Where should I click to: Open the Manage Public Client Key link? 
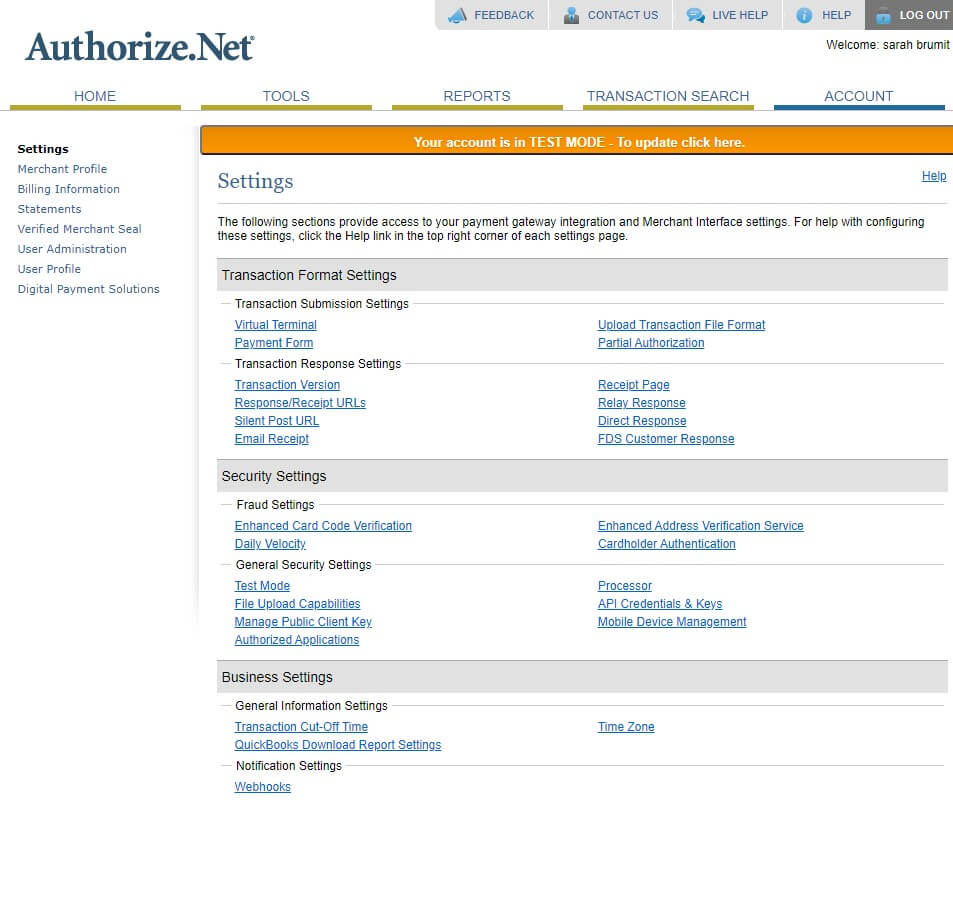[x=303, y=622]
